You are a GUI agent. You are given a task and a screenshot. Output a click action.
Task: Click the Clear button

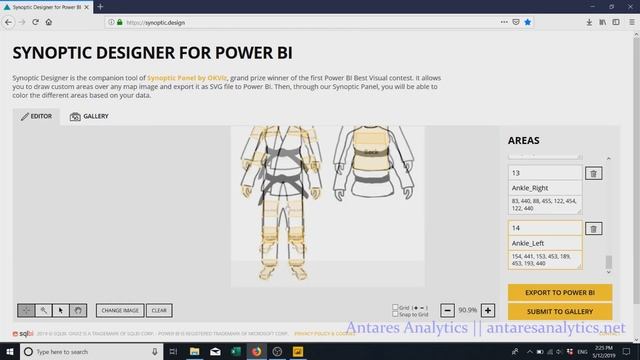pyautogui.click(x=159, y=310)
